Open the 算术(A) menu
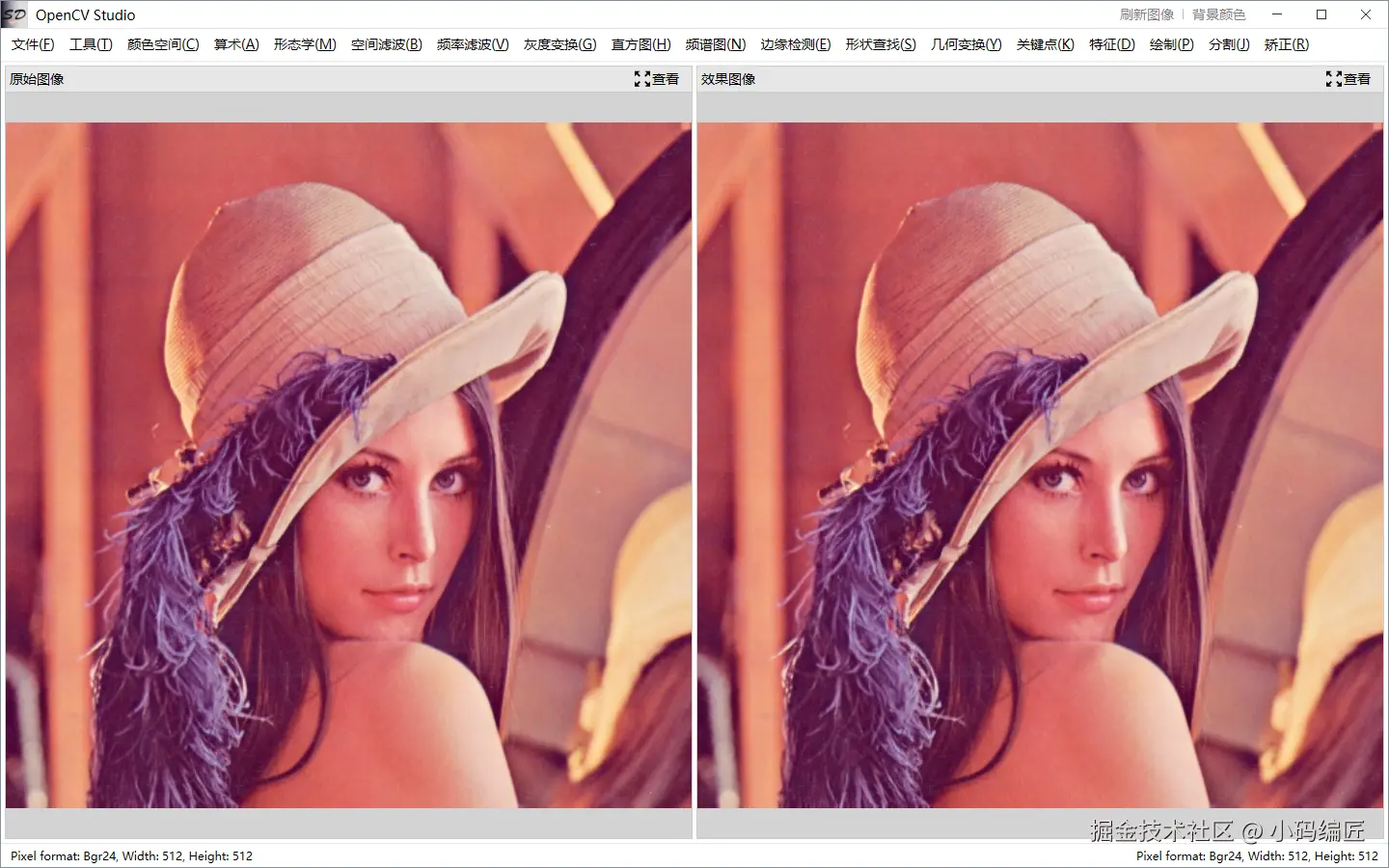 click(236, 44)
